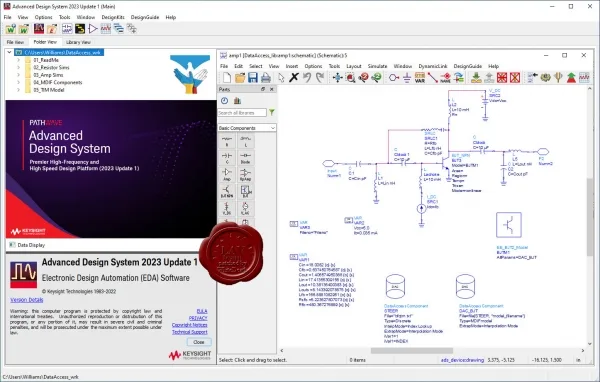The height and width of the screenshot is (382, 600).
Task: Expand the 03_Amp Sims folder
Action: [18, 75]
